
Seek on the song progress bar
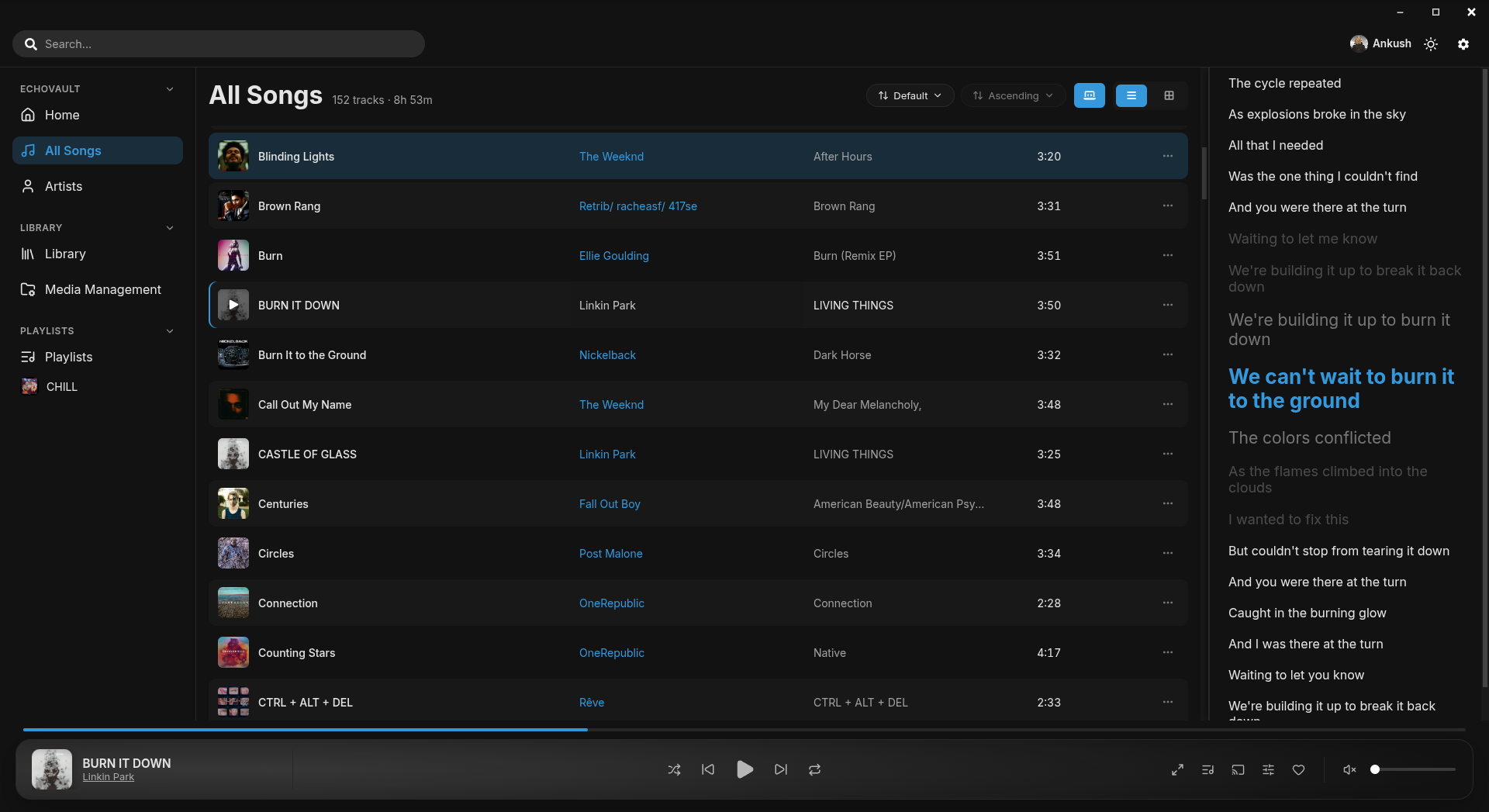point(744,730)
